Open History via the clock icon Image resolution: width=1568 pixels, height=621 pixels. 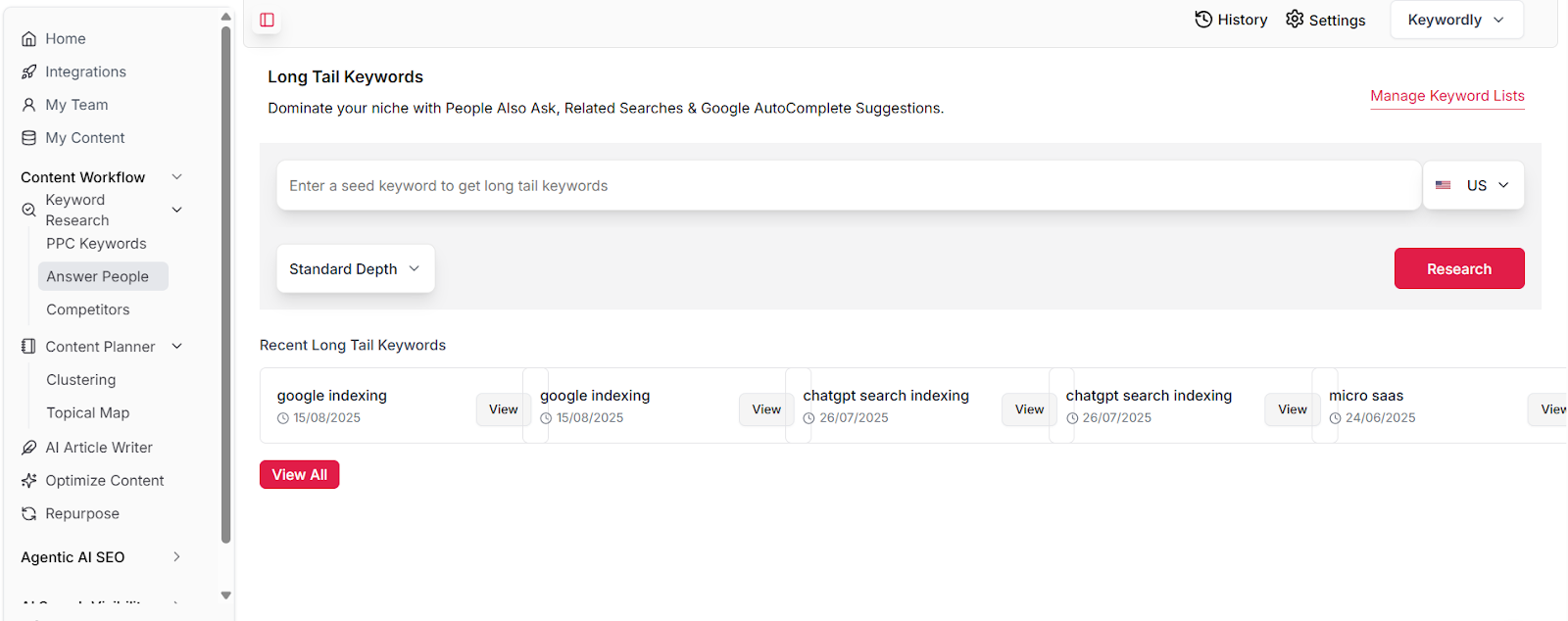tap(1203, 20)
